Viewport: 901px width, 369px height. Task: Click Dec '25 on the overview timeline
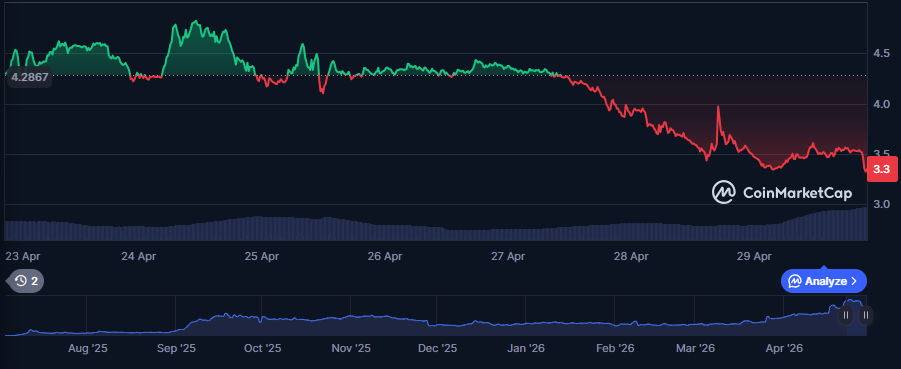[x=437, y=348]
